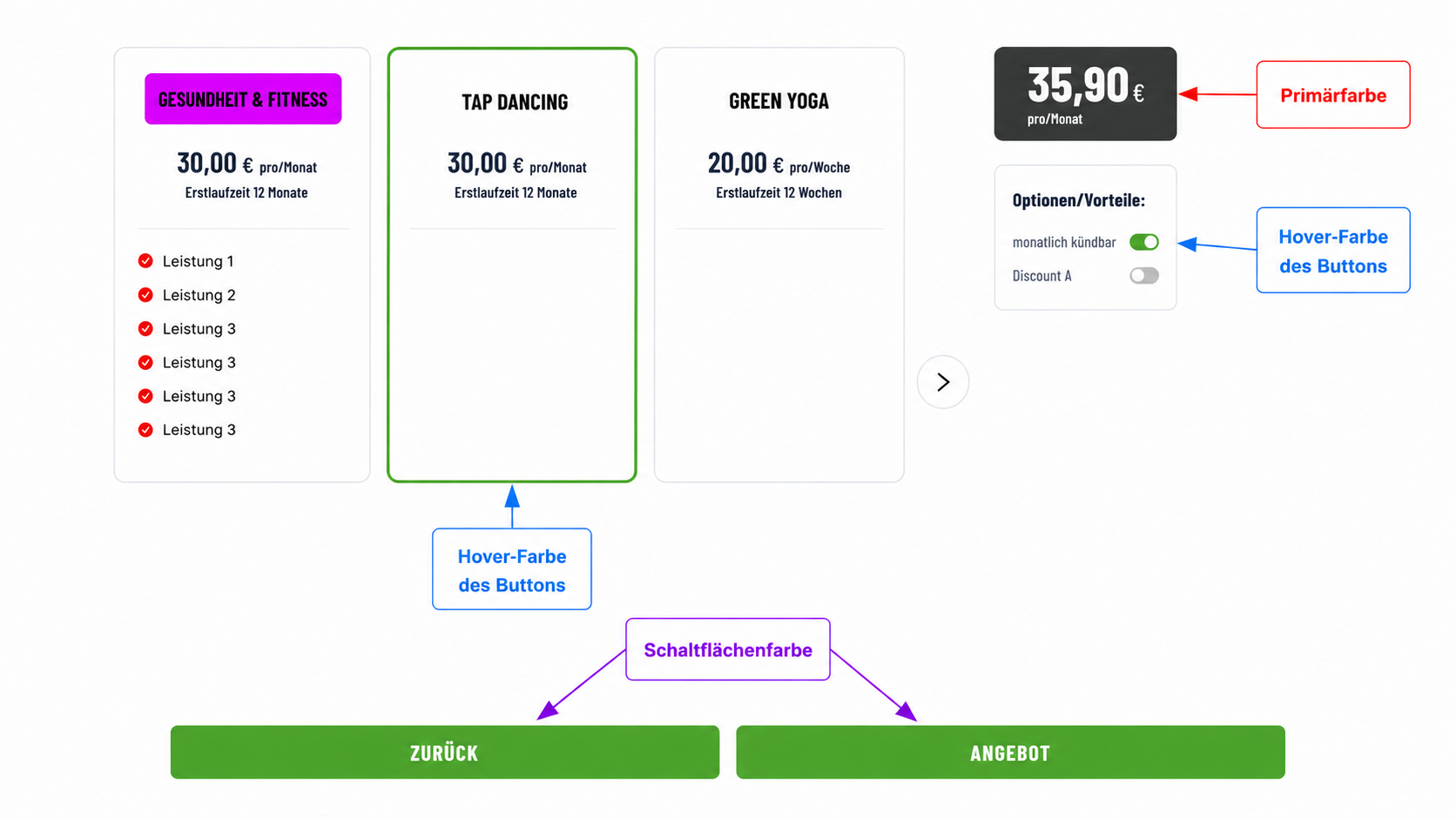Click the Optionen/Vorteile heading
The image size is (1456, 819).
coord(1079,200)
